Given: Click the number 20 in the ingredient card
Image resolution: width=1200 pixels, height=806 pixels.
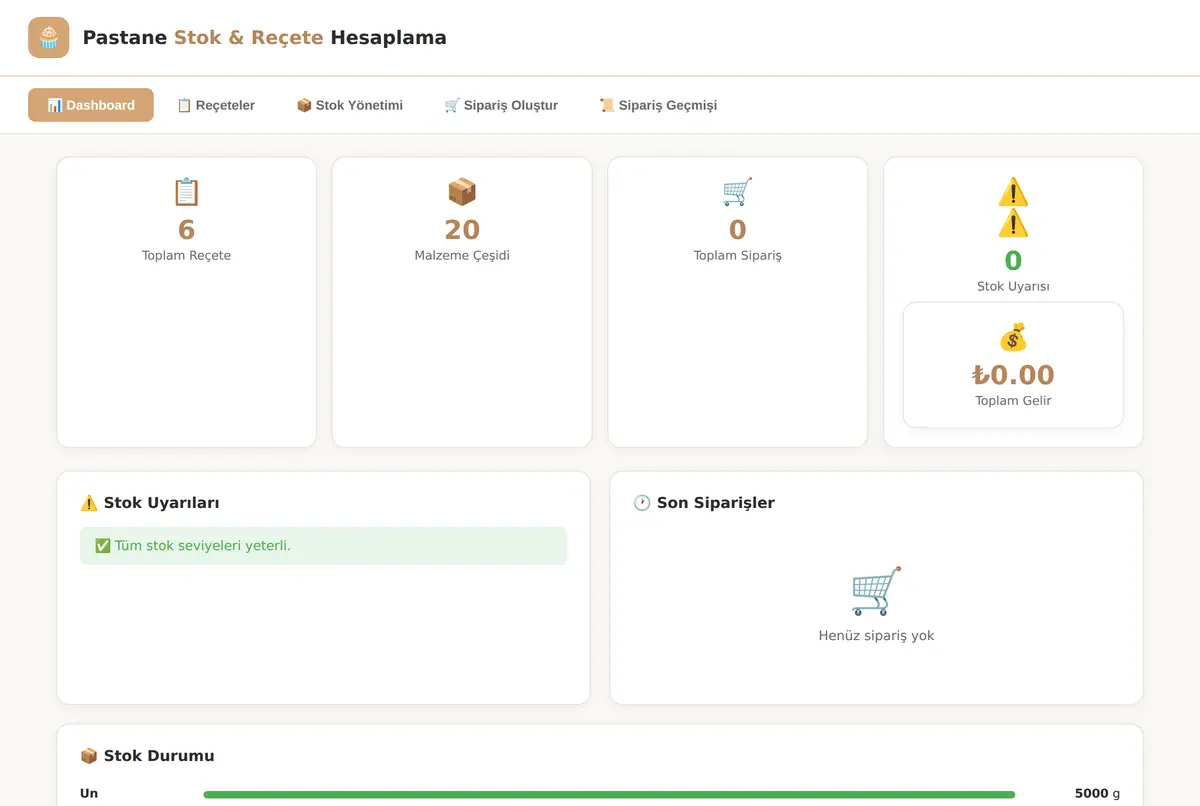Looking at the screenshot, I should (462, 230).
